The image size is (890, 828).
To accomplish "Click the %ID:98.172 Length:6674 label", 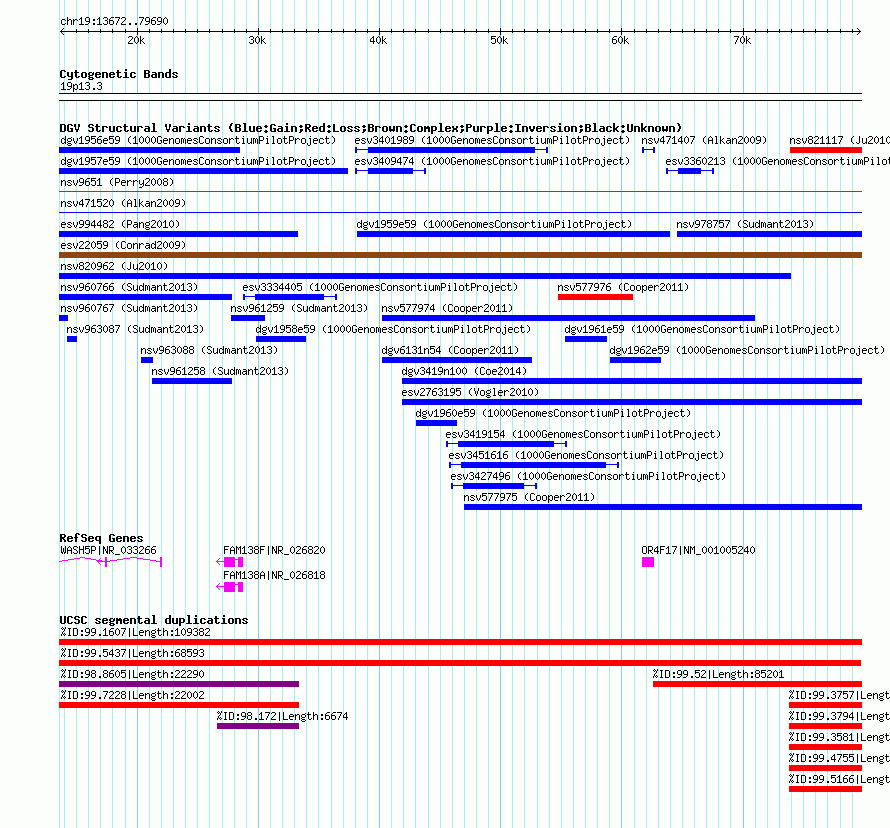I will (282, 716).
